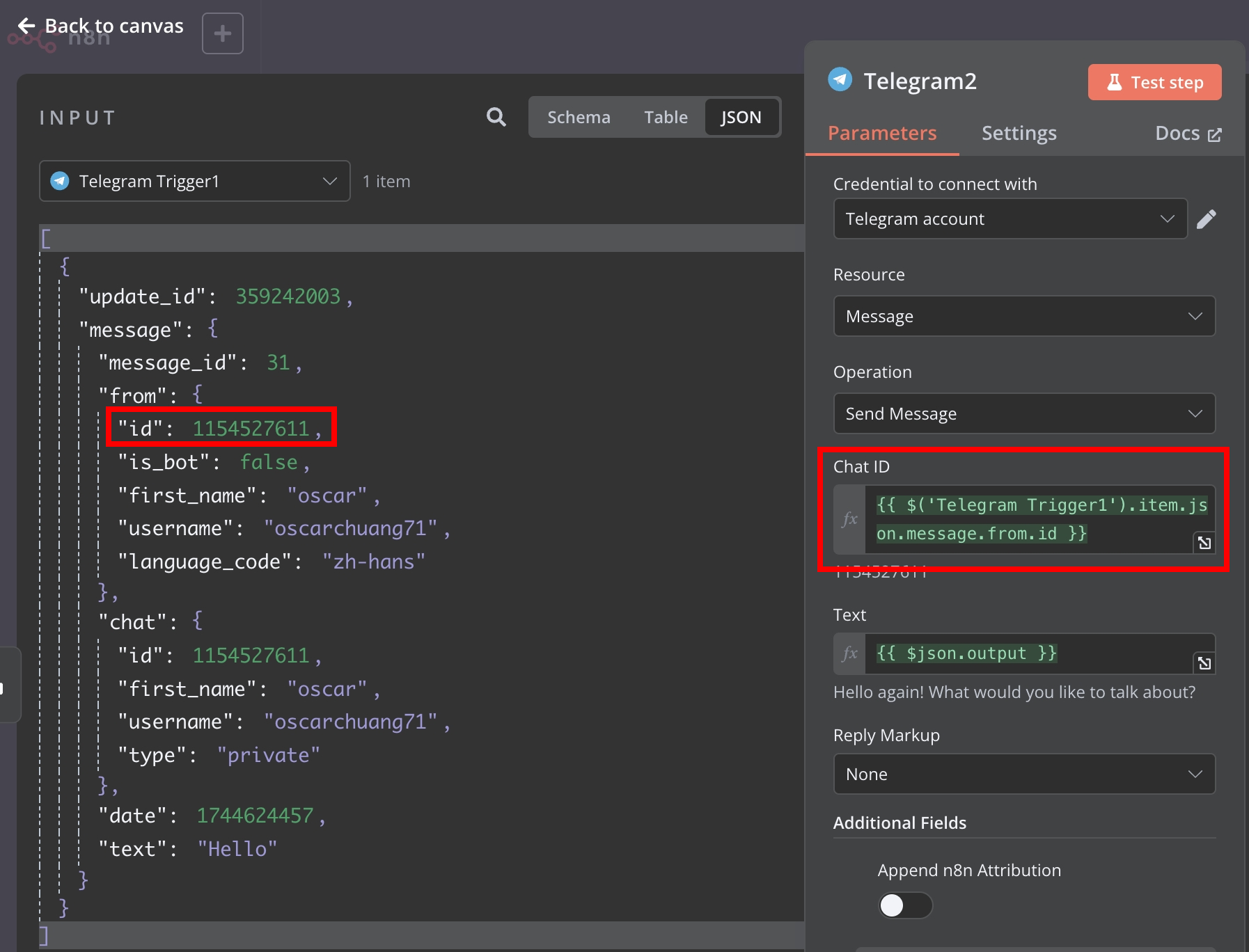Click the Back to canvas arrow
The image size is (1249, 952).
coord(26,26)
